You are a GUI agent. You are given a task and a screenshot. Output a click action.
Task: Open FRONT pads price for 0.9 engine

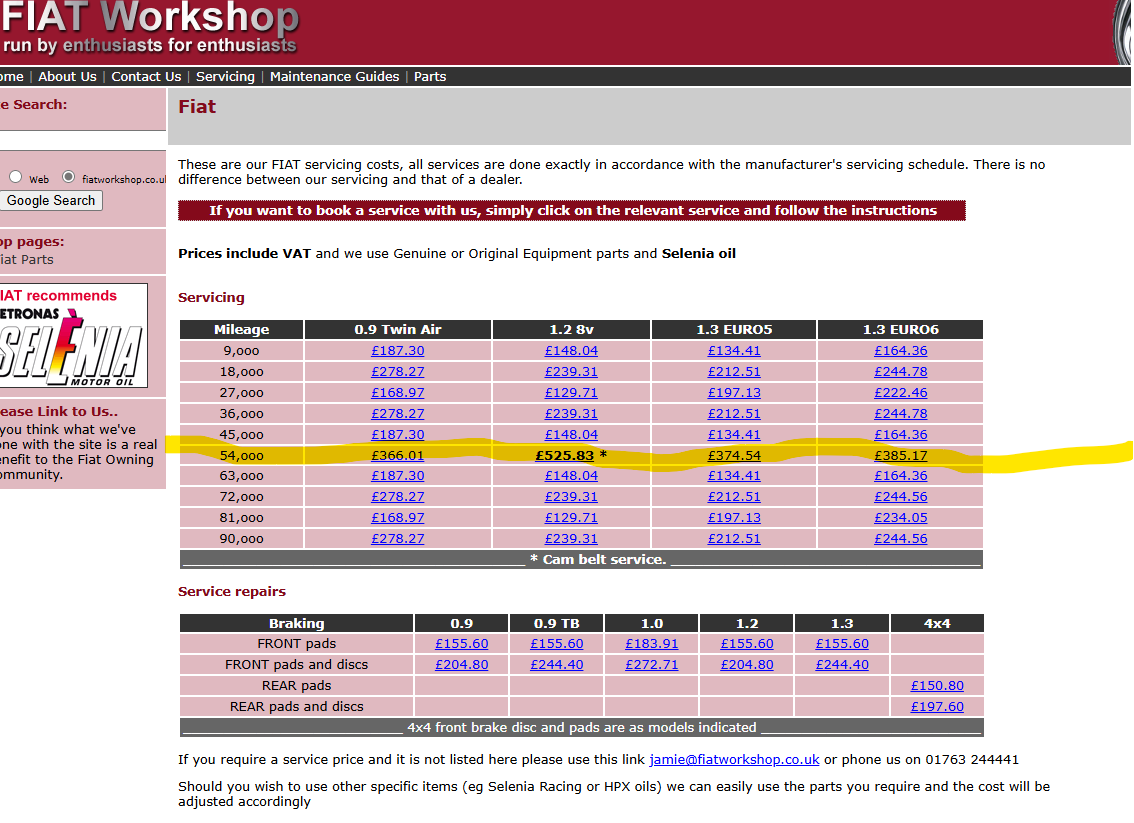[x=461, y=644]
